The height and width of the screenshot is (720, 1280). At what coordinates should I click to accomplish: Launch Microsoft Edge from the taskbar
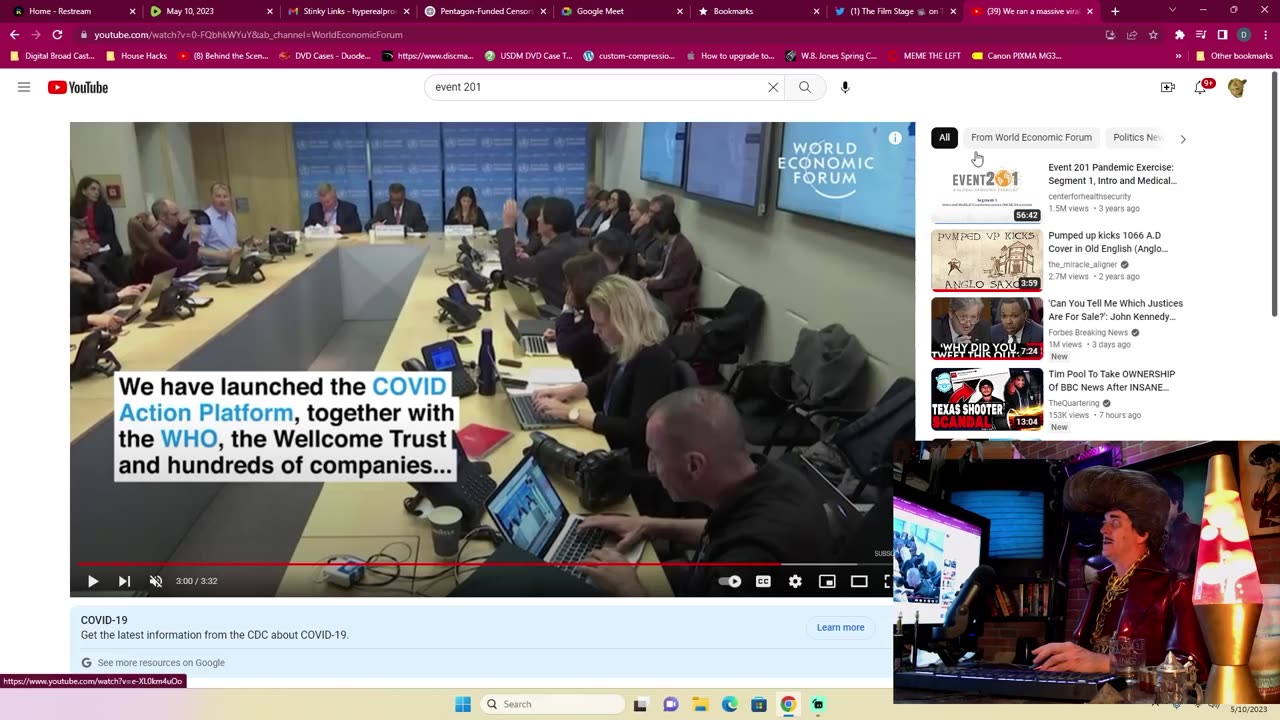click(x=730, y=704)
